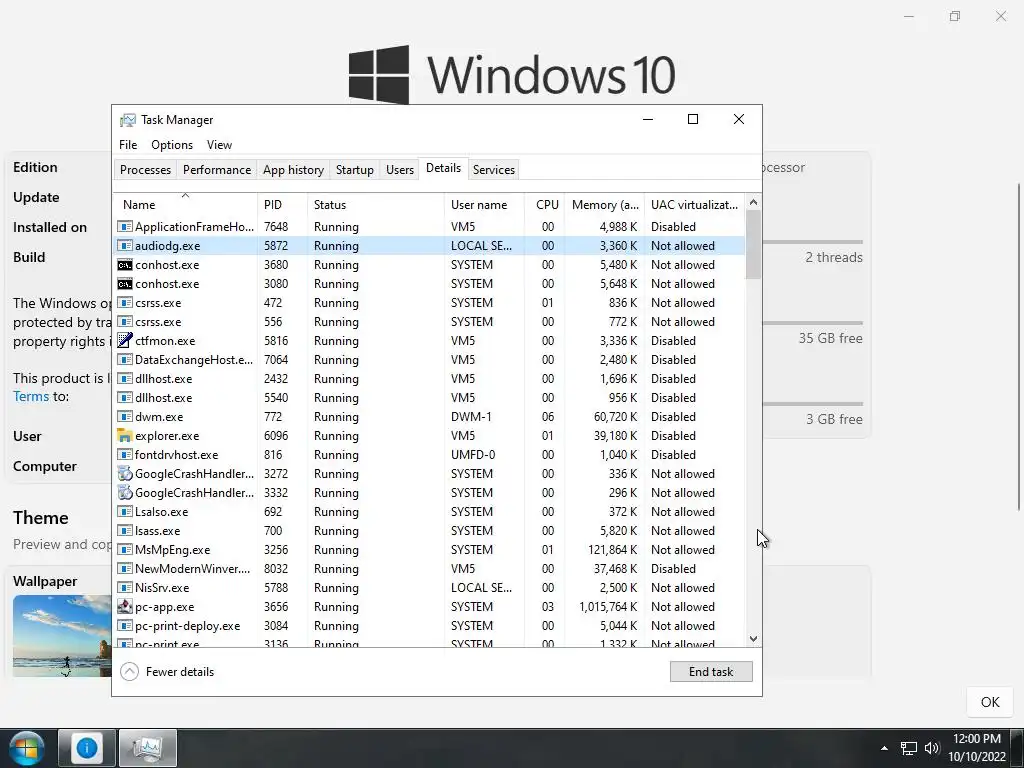The height and width of the screenshot is (768, 1024).
Task: Switch to the Processes tab
Action: 145,170
